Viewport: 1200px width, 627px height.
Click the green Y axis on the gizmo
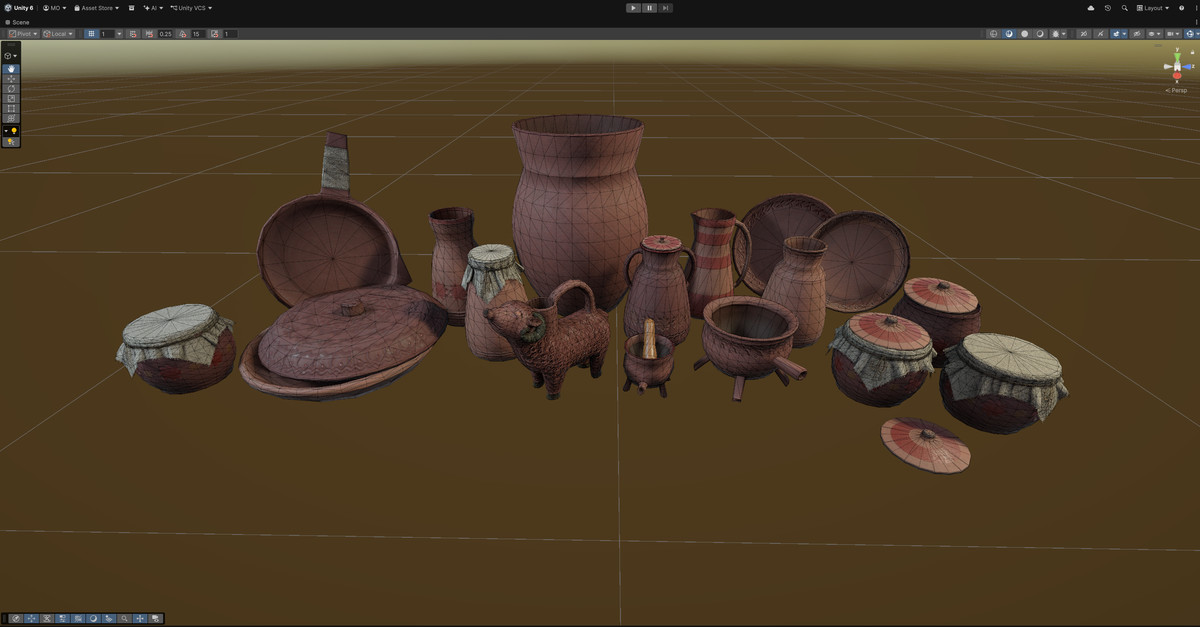[x=1177, y=58]
